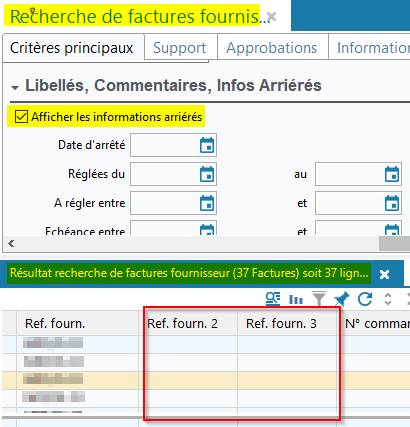410x427 pixels.
Task: Open calendar picker for Date d'arrêté
Action: point(207,145)
